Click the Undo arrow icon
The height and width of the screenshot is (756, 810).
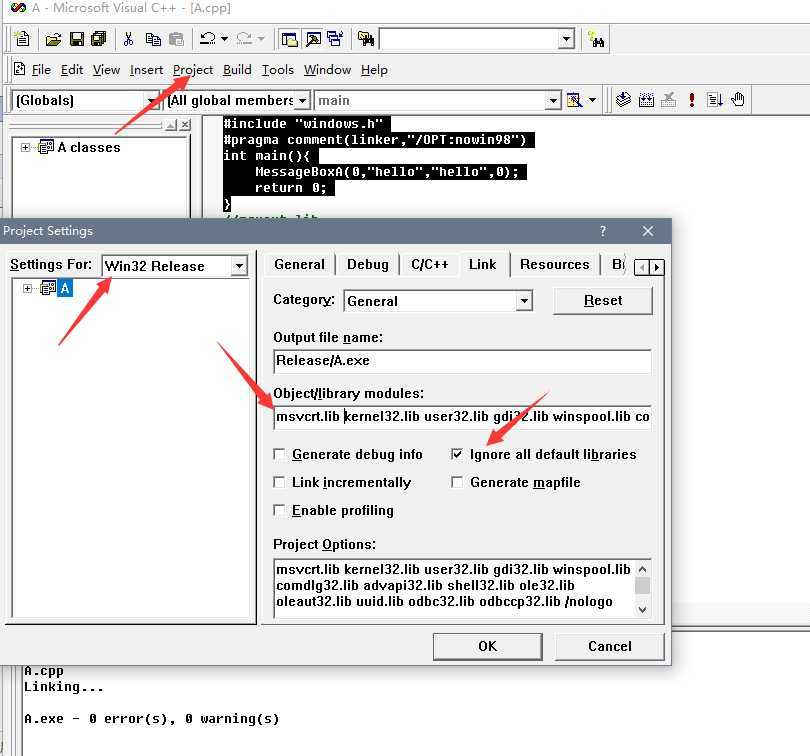208,39
